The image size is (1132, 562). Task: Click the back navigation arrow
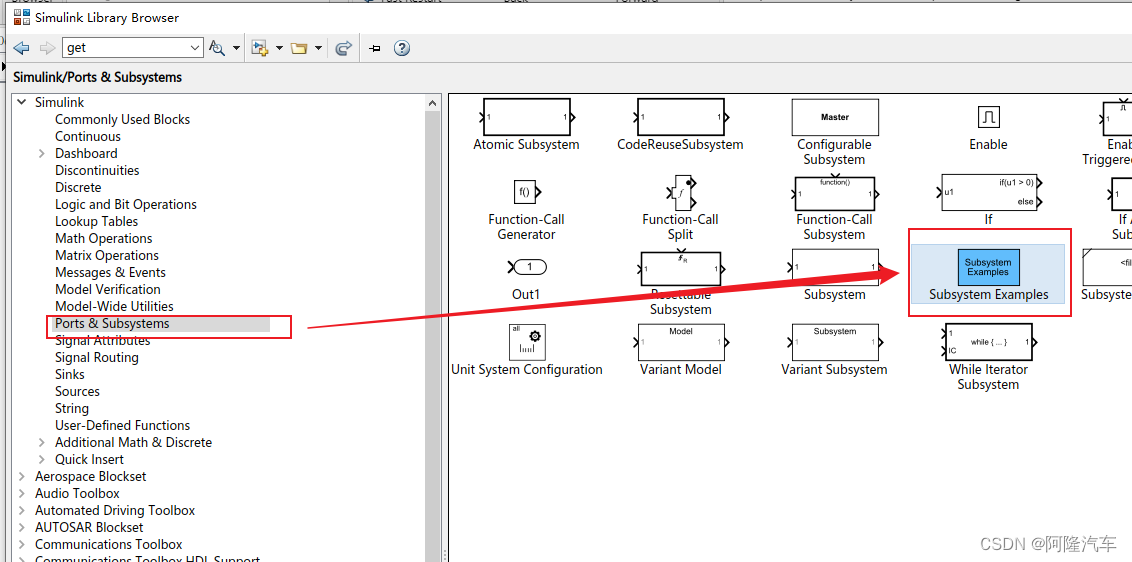(x=22, y=48)
